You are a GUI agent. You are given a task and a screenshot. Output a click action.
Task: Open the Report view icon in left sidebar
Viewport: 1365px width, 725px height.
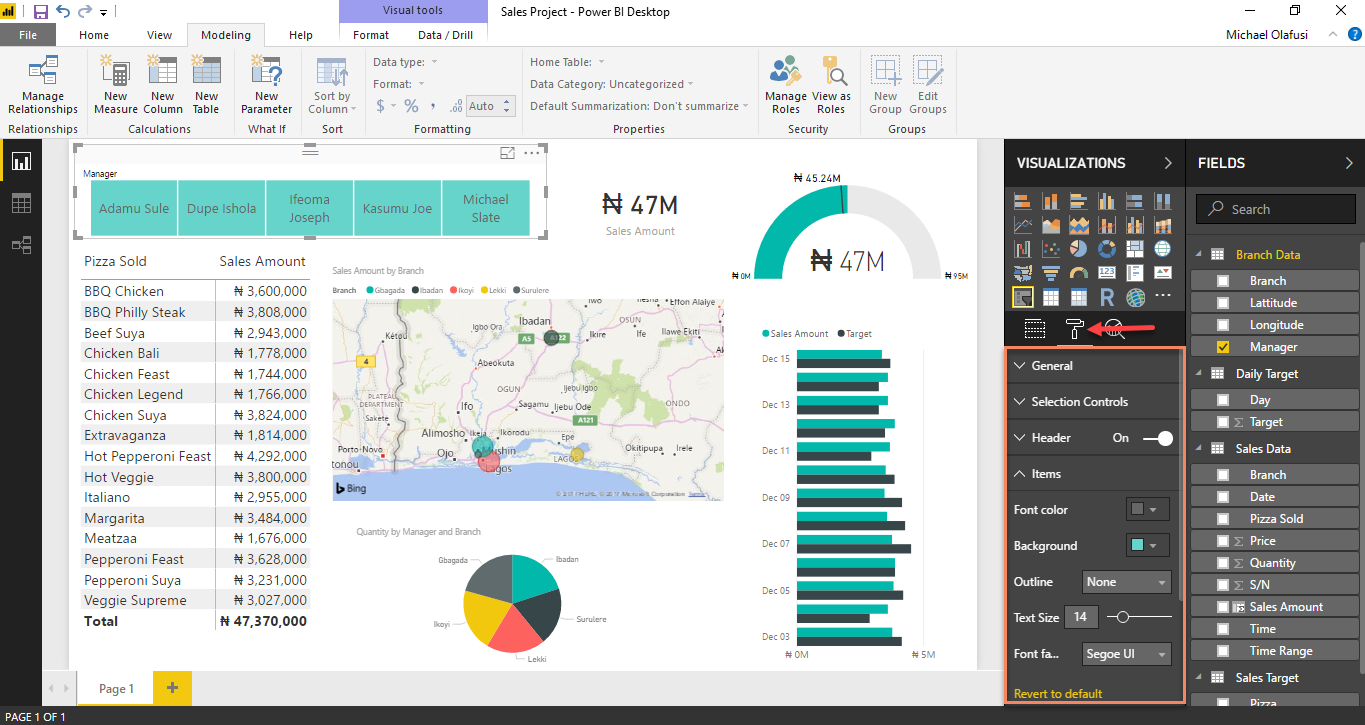20,160
